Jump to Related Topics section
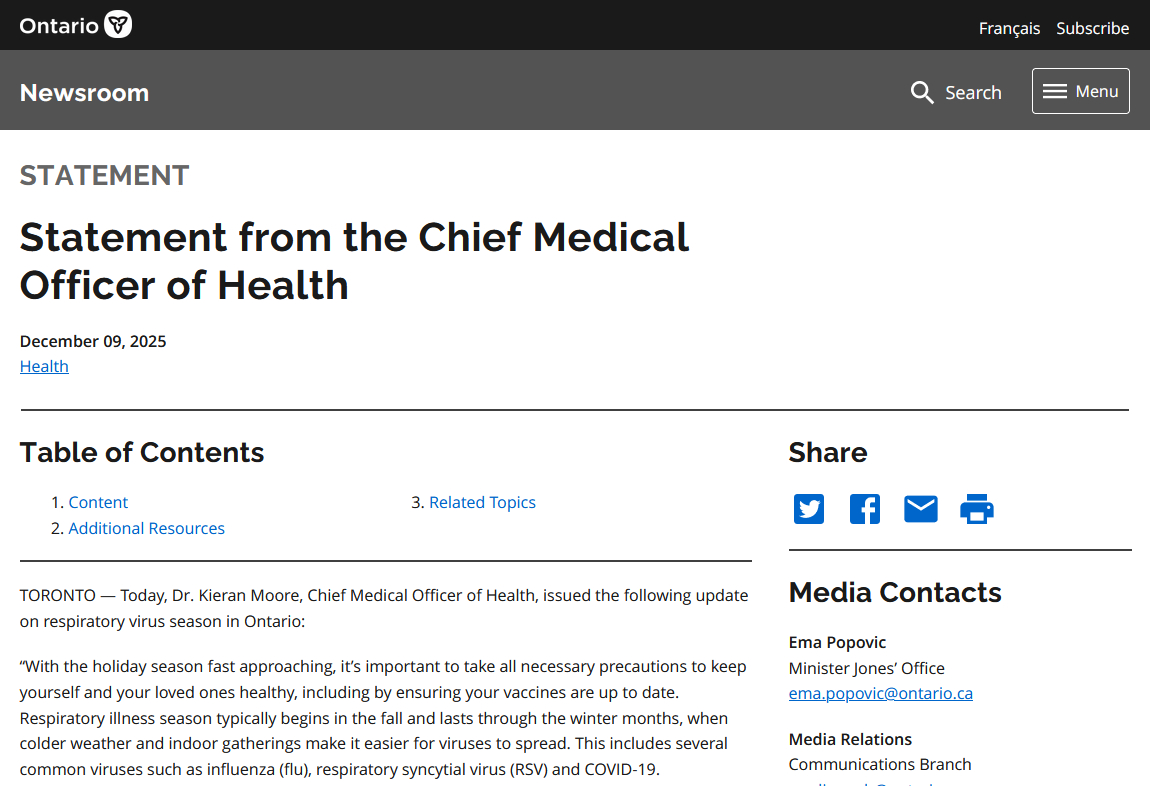The height and width of the screenshot is (786, 1150). (482, 502)
